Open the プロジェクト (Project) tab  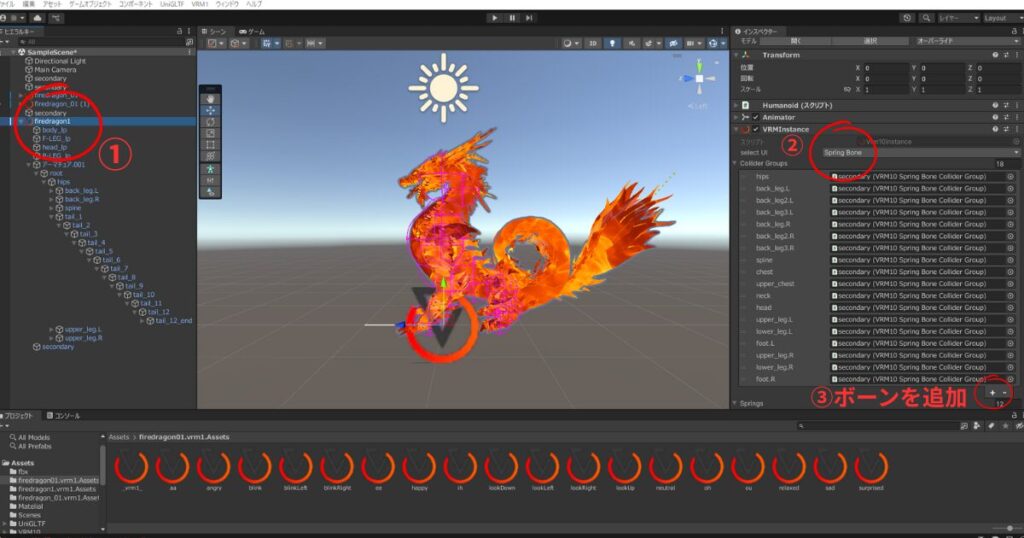click(x=18, y=415)
